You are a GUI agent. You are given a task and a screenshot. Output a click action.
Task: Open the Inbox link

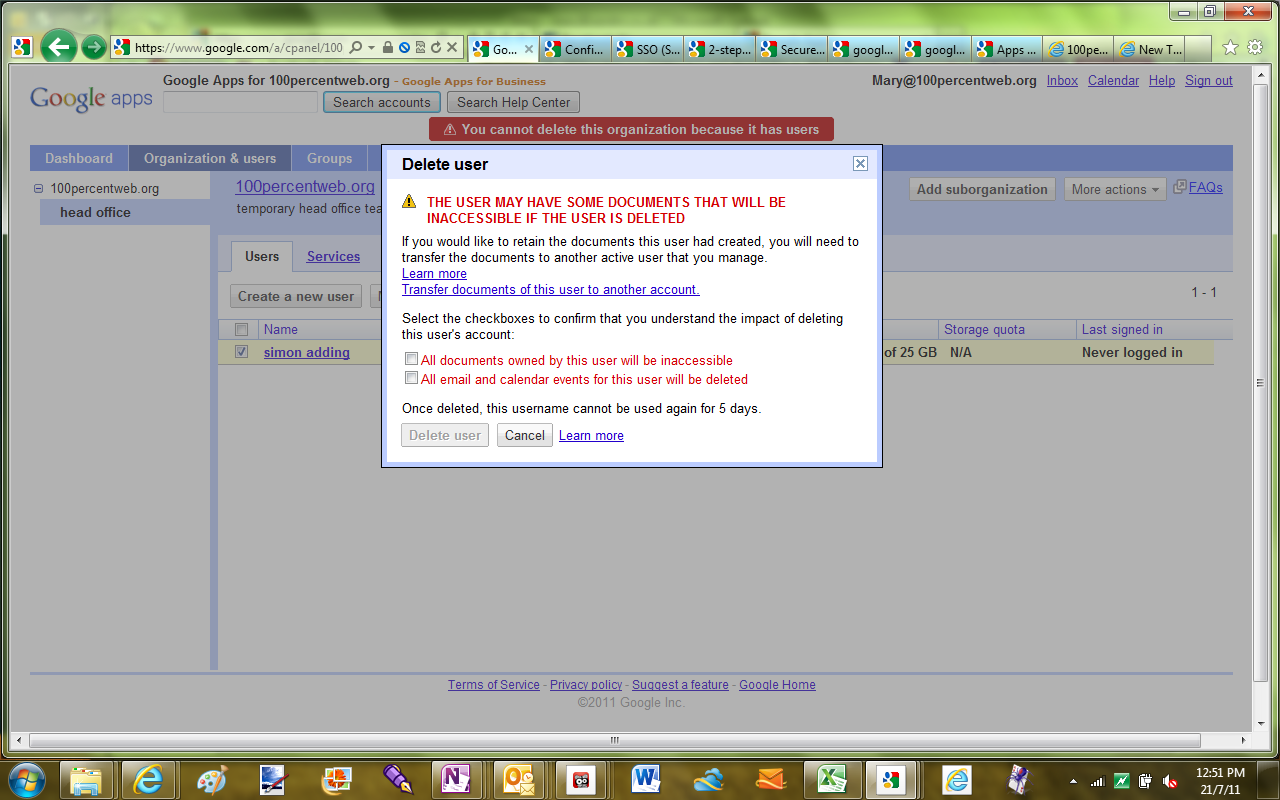(1062, 81)
